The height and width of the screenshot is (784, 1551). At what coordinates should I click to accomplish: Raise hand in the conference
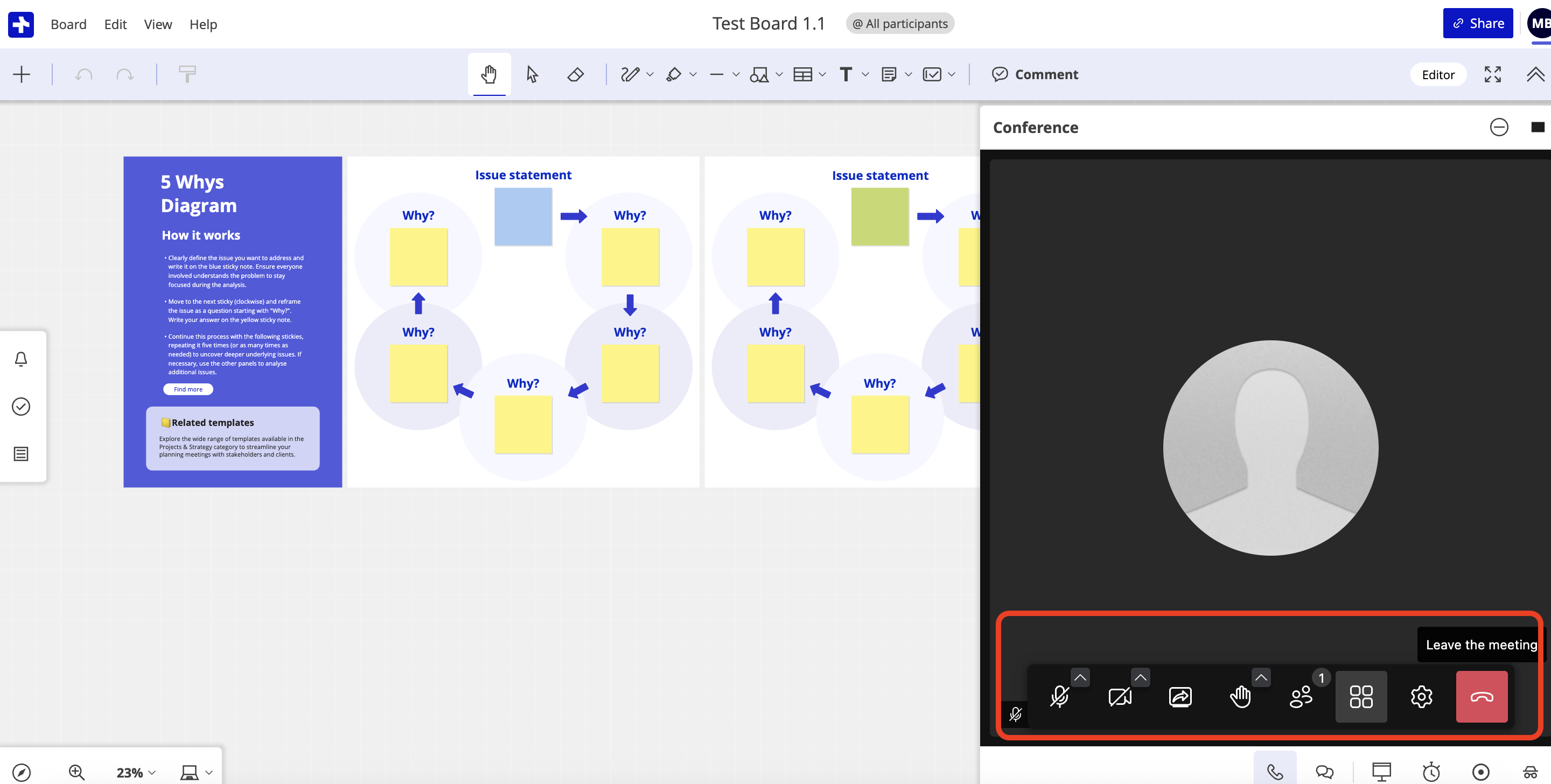click(1240, 697)
